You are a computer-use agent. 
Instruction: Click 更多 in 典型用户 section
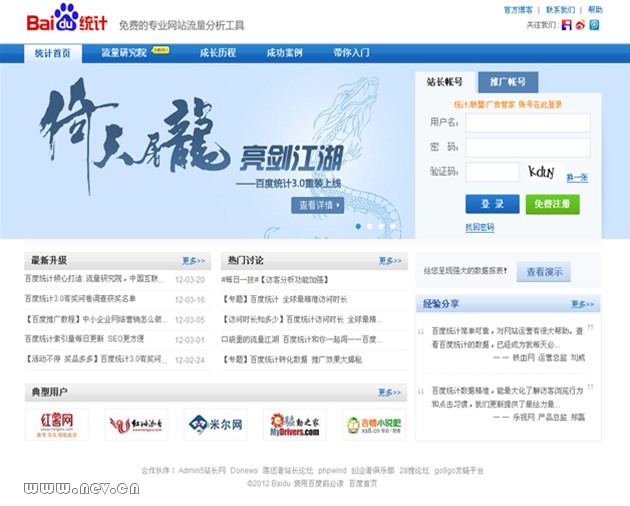[x=389, y=392]
